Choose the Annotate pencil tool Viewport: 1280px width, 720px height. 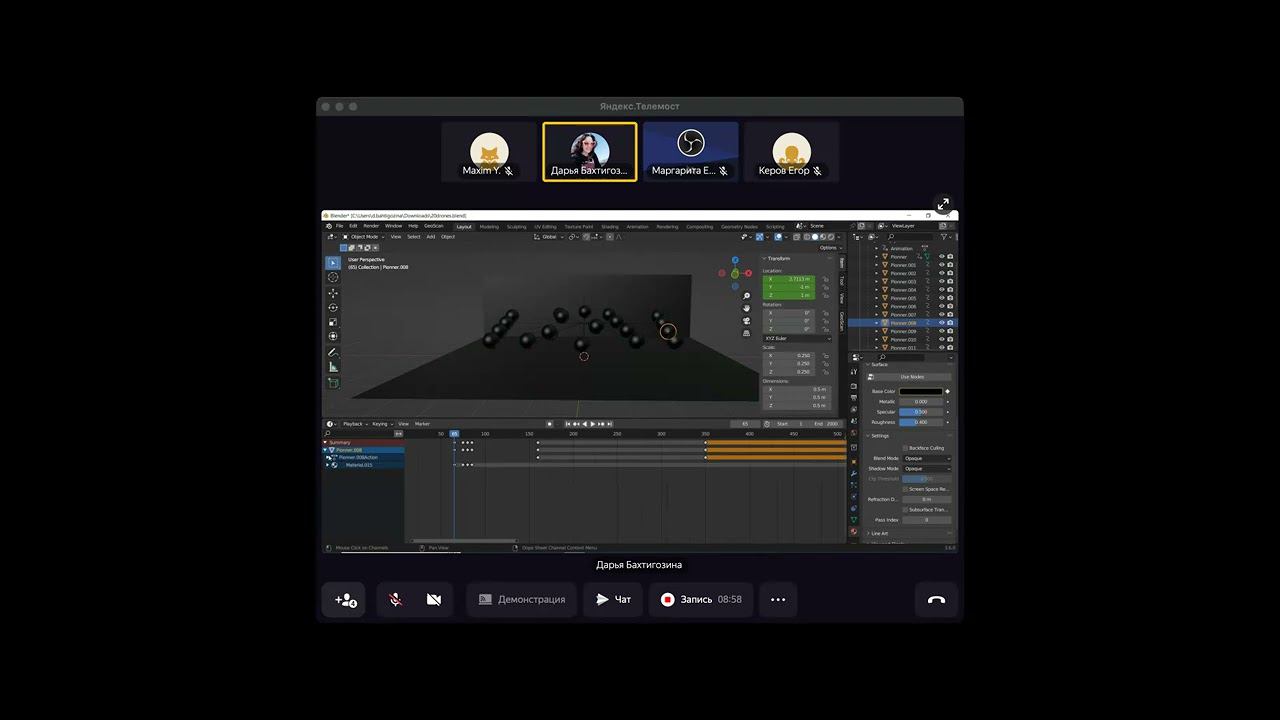coord(333,353)
